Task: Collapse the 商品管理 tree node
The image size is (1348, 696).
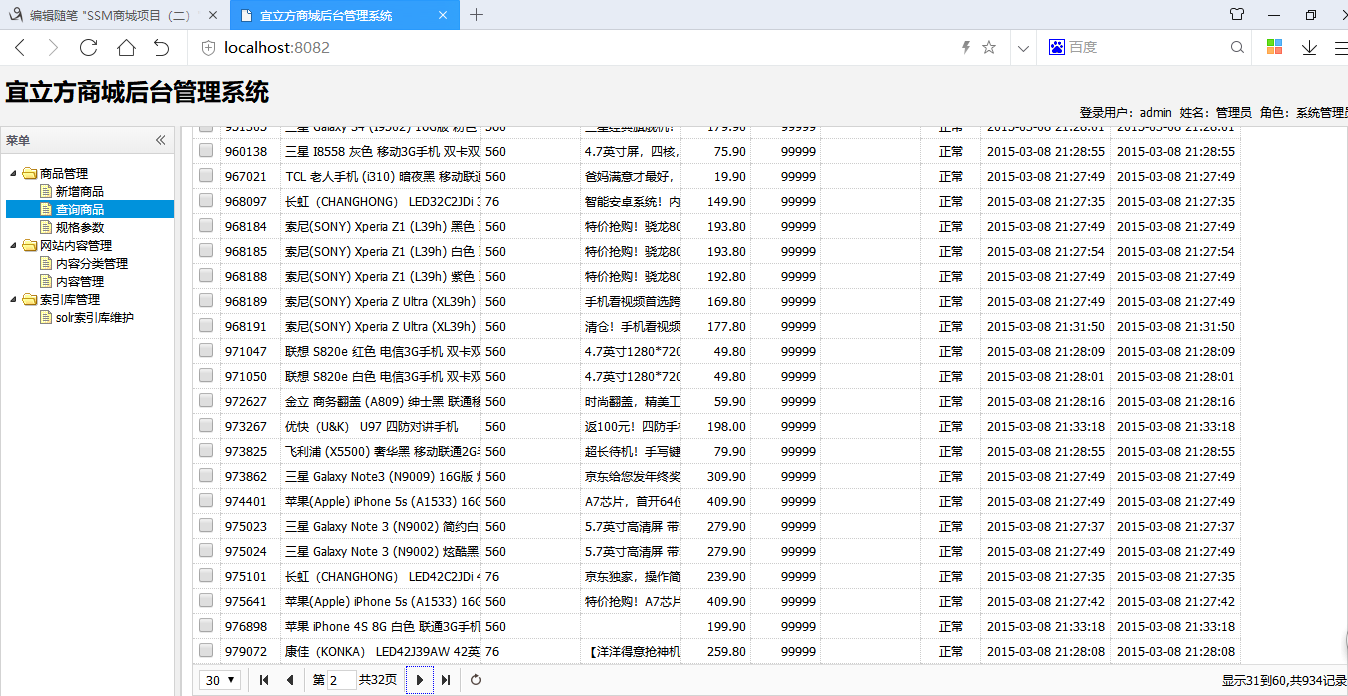Action: coord(14,173)
